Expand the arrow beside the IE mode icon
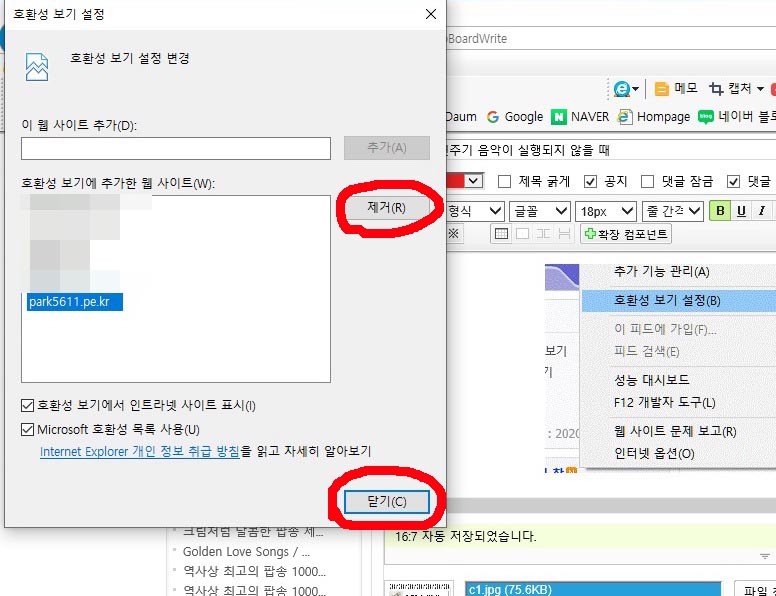Image resolution: width=776 pixels, height=596 pixels. coord(635,90)
